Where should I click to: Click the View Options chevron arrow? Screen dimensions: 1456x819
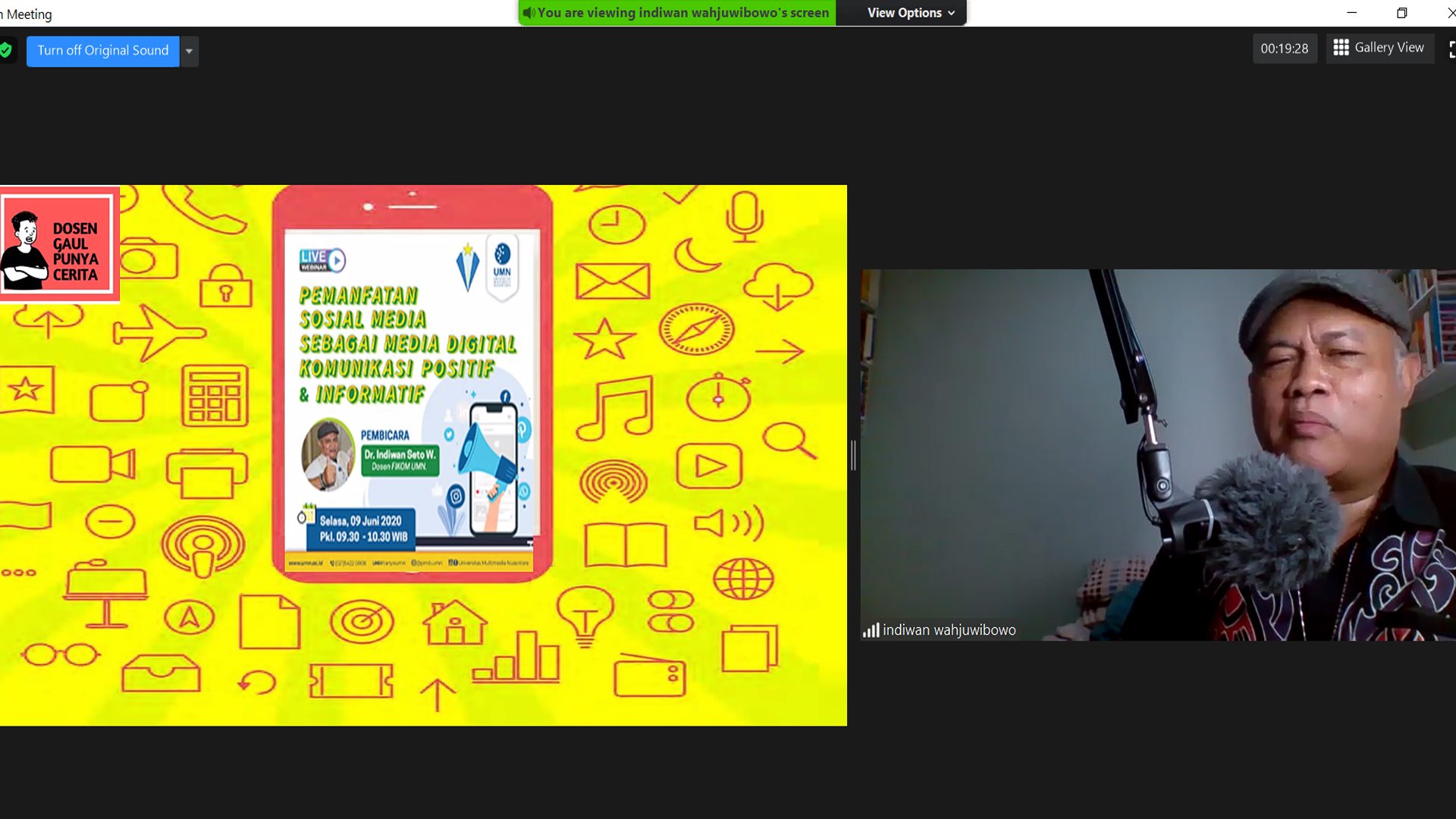952,14
